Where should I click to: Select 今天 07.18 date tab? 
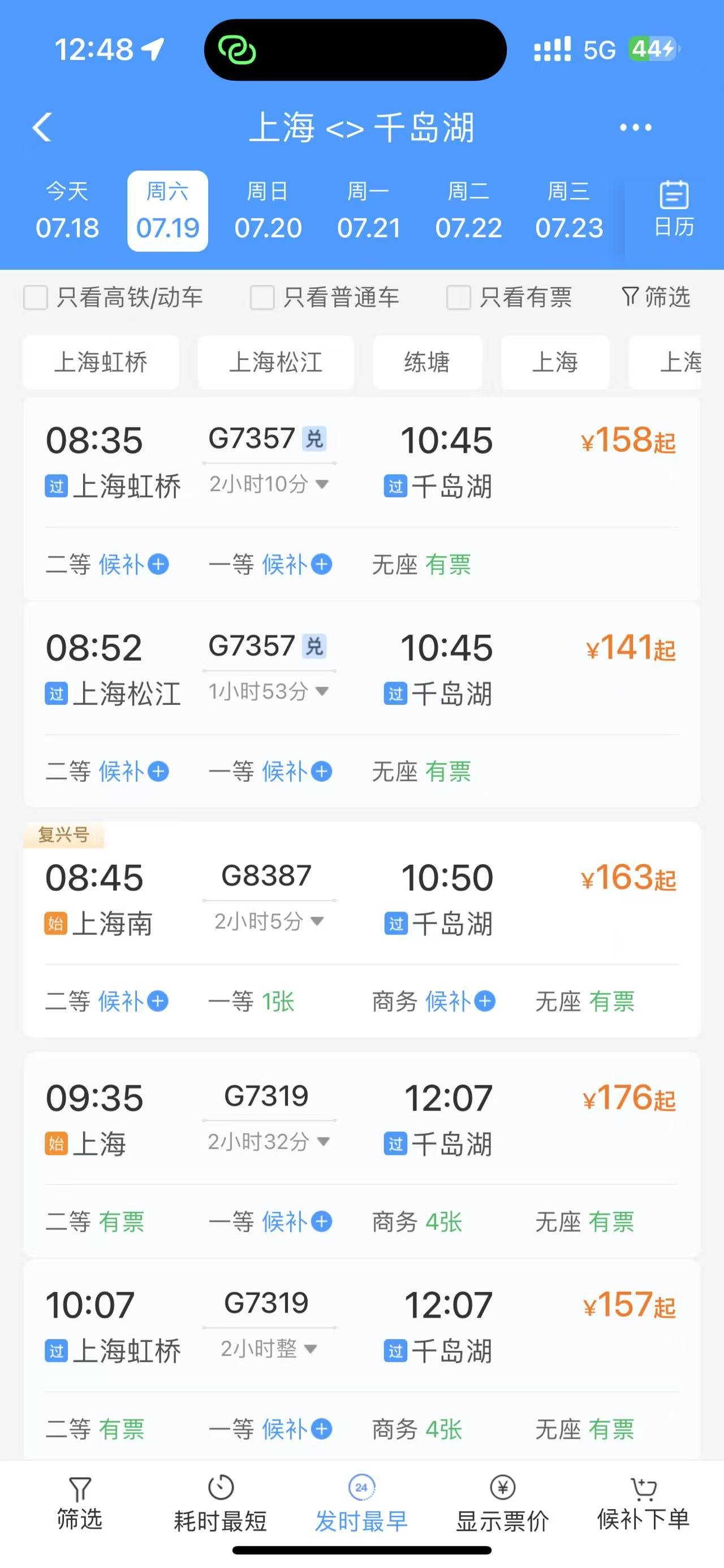point(67,211)
